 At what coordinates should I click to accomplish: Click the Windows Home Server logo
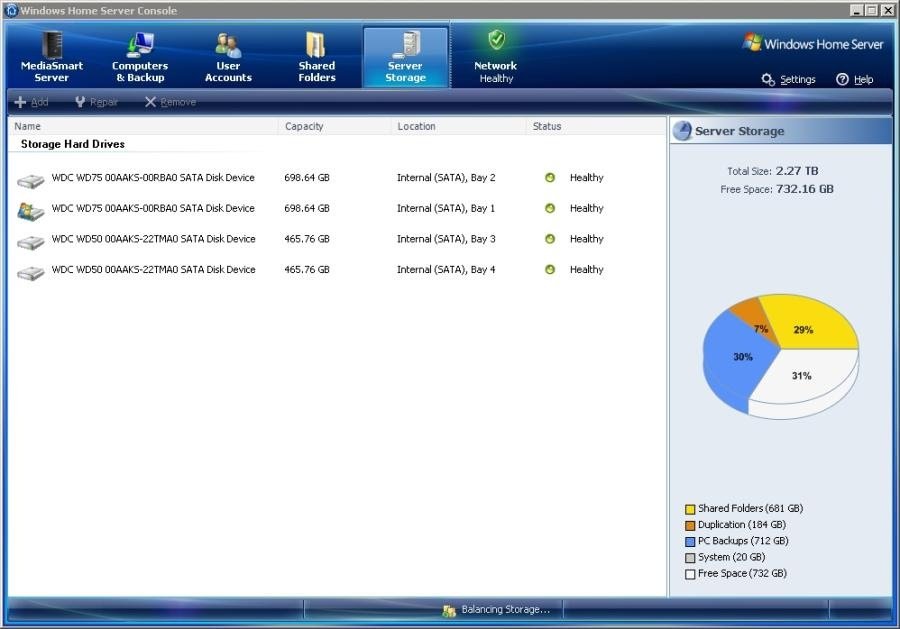pos(812,44)
